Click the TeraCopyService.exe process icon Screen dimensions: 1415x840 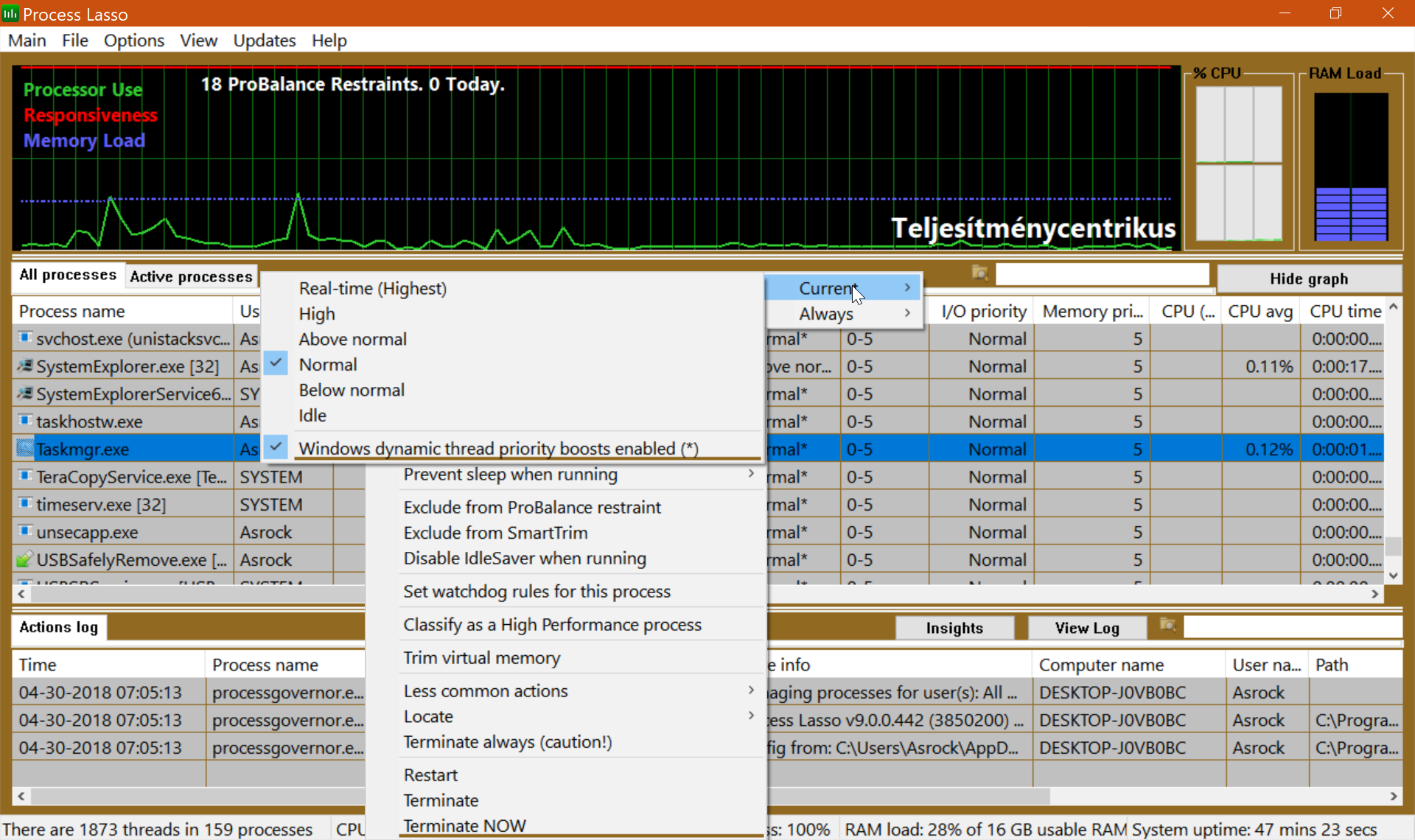(x=25, y=476)
